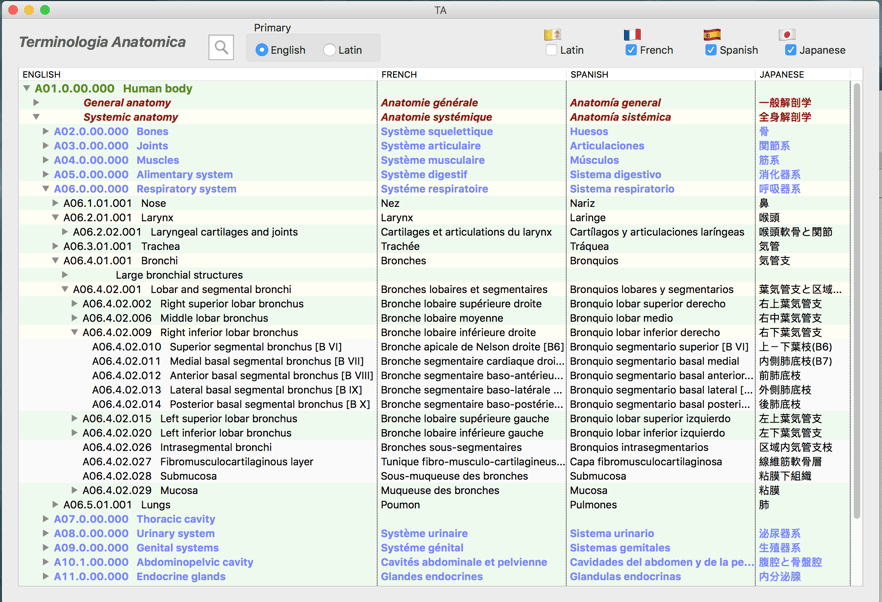Click the Latin flag icon

pyautogui.click(x=552, y=34)
